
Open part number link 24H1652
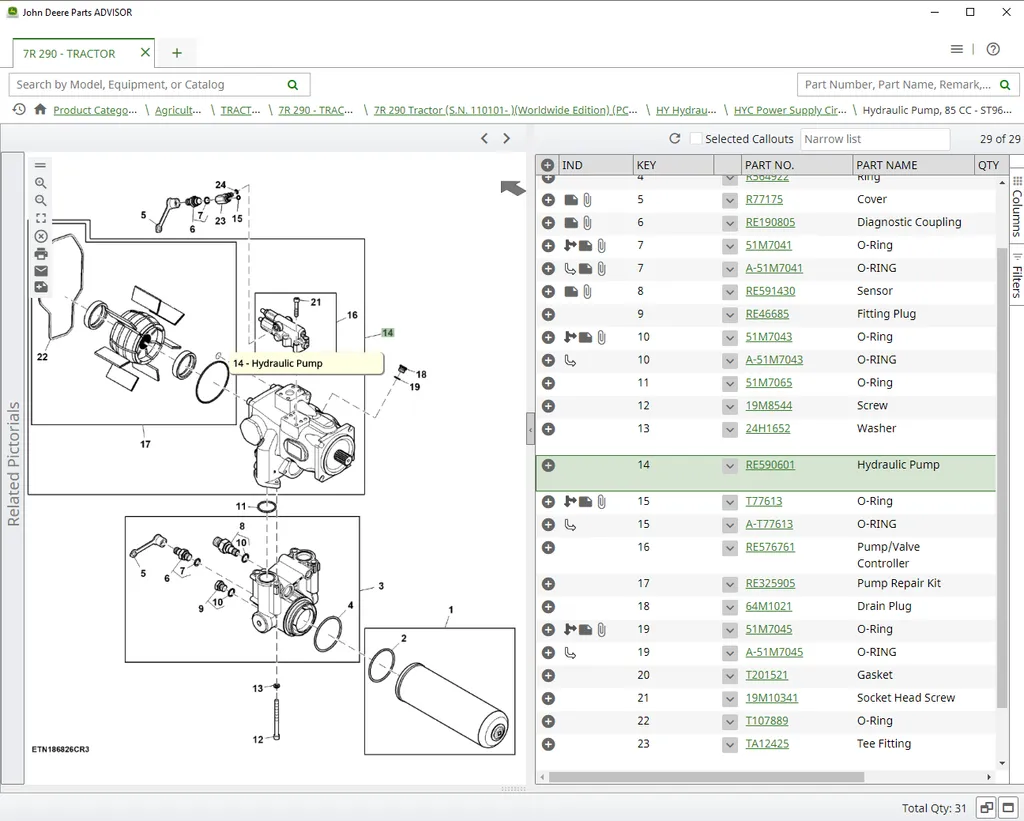pos(768,428)
